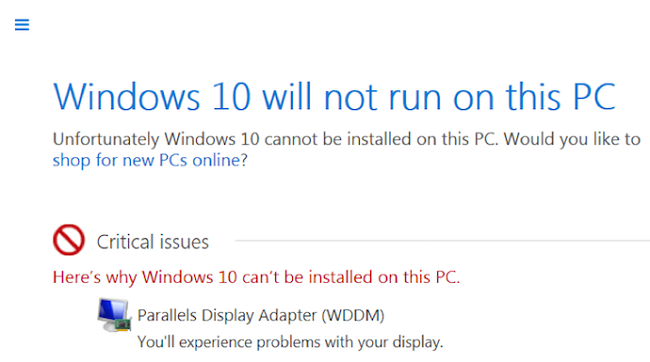Click You'll experience problems with your display
Image resolution: width=650 pixels, height=362 pixels.
[x=290, y=343]
